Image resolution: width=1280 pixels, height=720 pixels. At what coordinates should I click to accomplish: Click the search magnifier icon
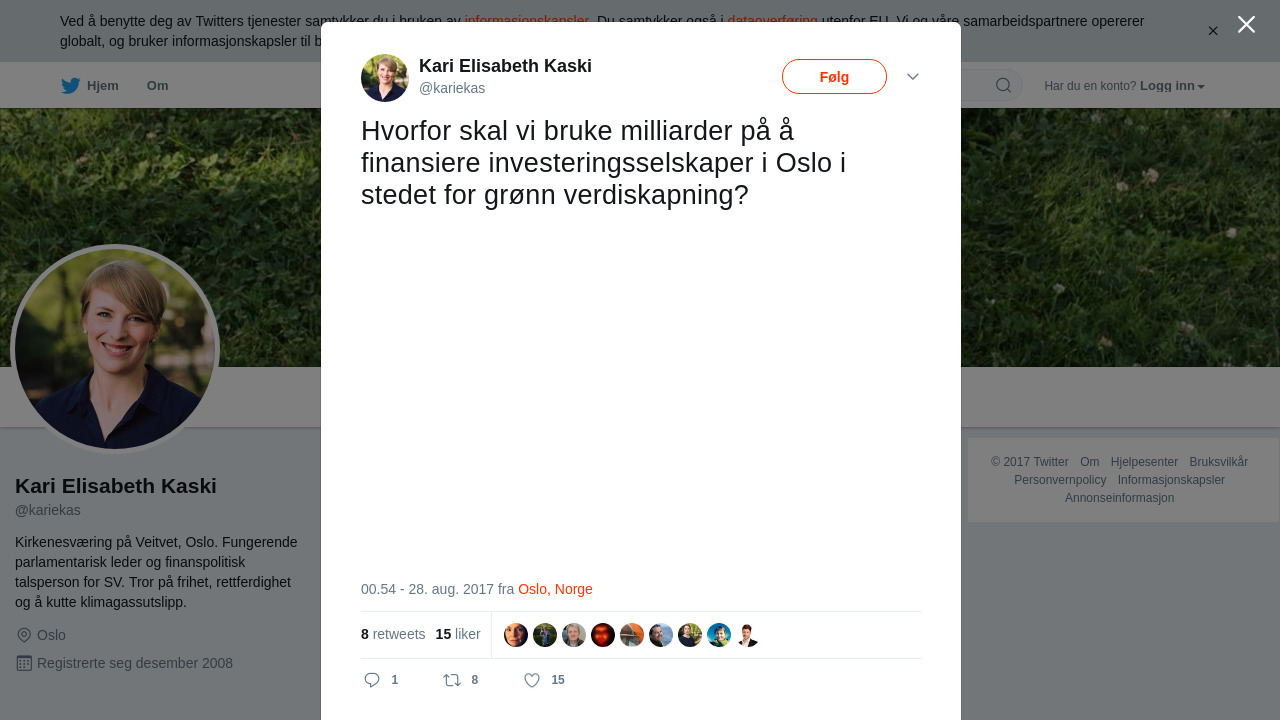[x=1003, y=85]
